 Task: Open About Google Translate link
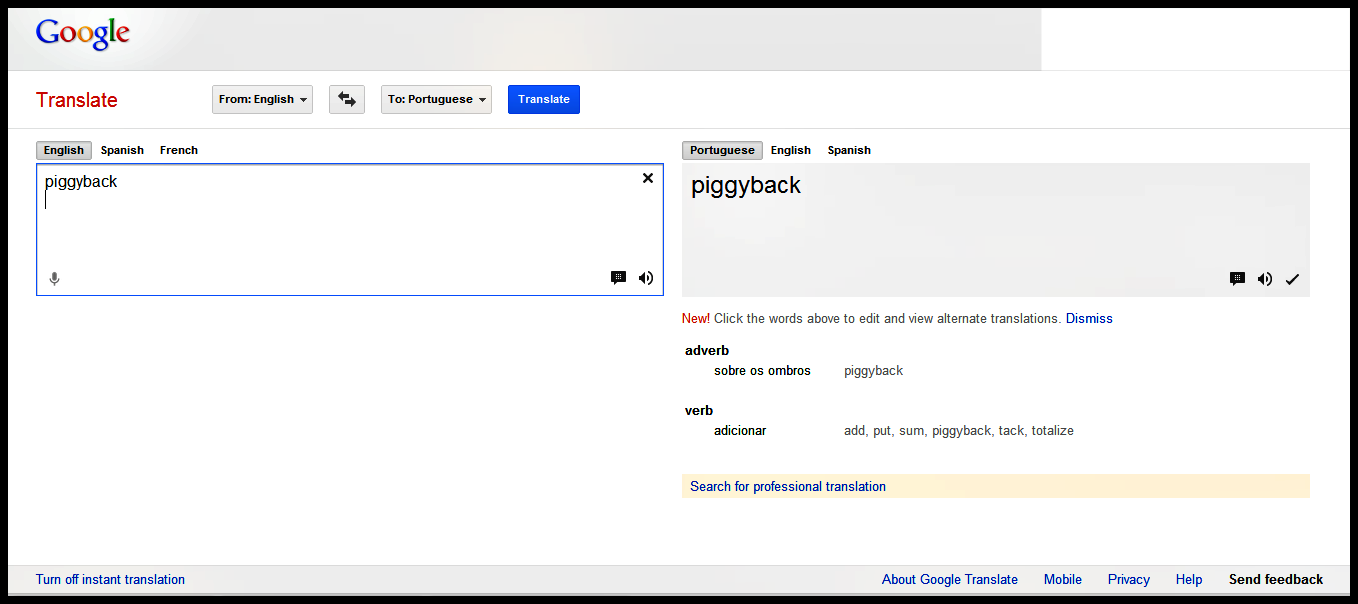[x=950, y=579]
